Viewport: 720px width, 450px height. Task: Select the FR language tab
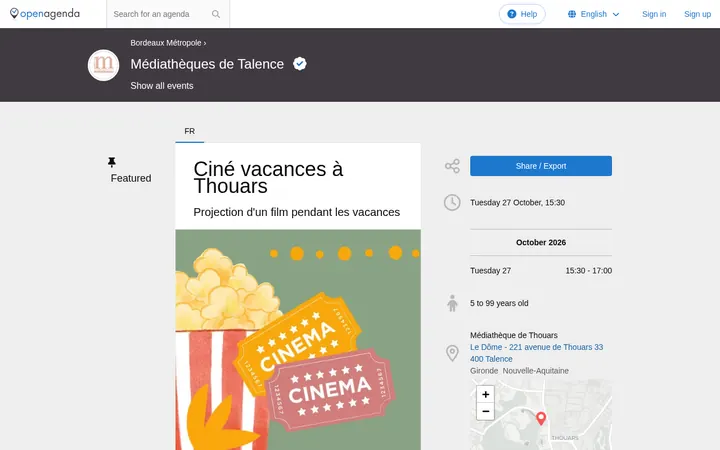pyautogui.click(x=190, y=131)
